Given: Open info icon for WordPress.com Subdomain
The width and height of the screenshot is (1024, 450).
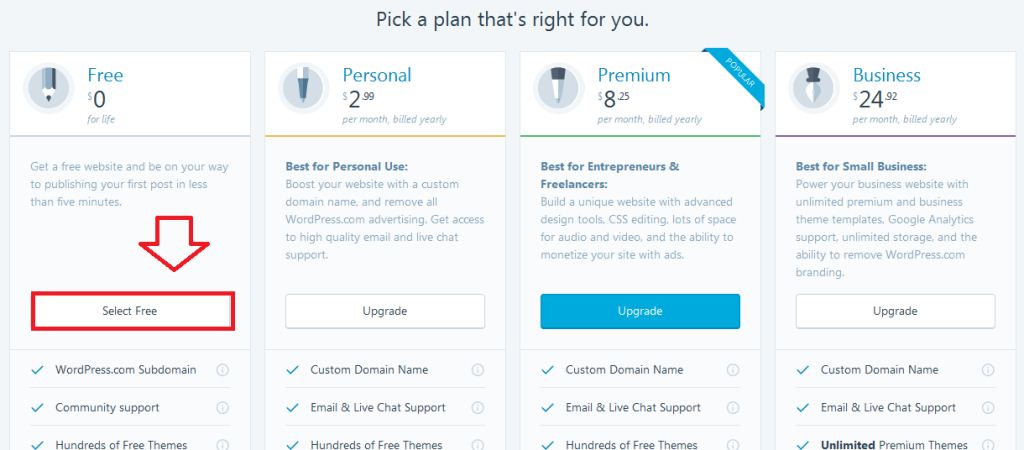Looking at the screenshot, I should (x=223, y=370).
